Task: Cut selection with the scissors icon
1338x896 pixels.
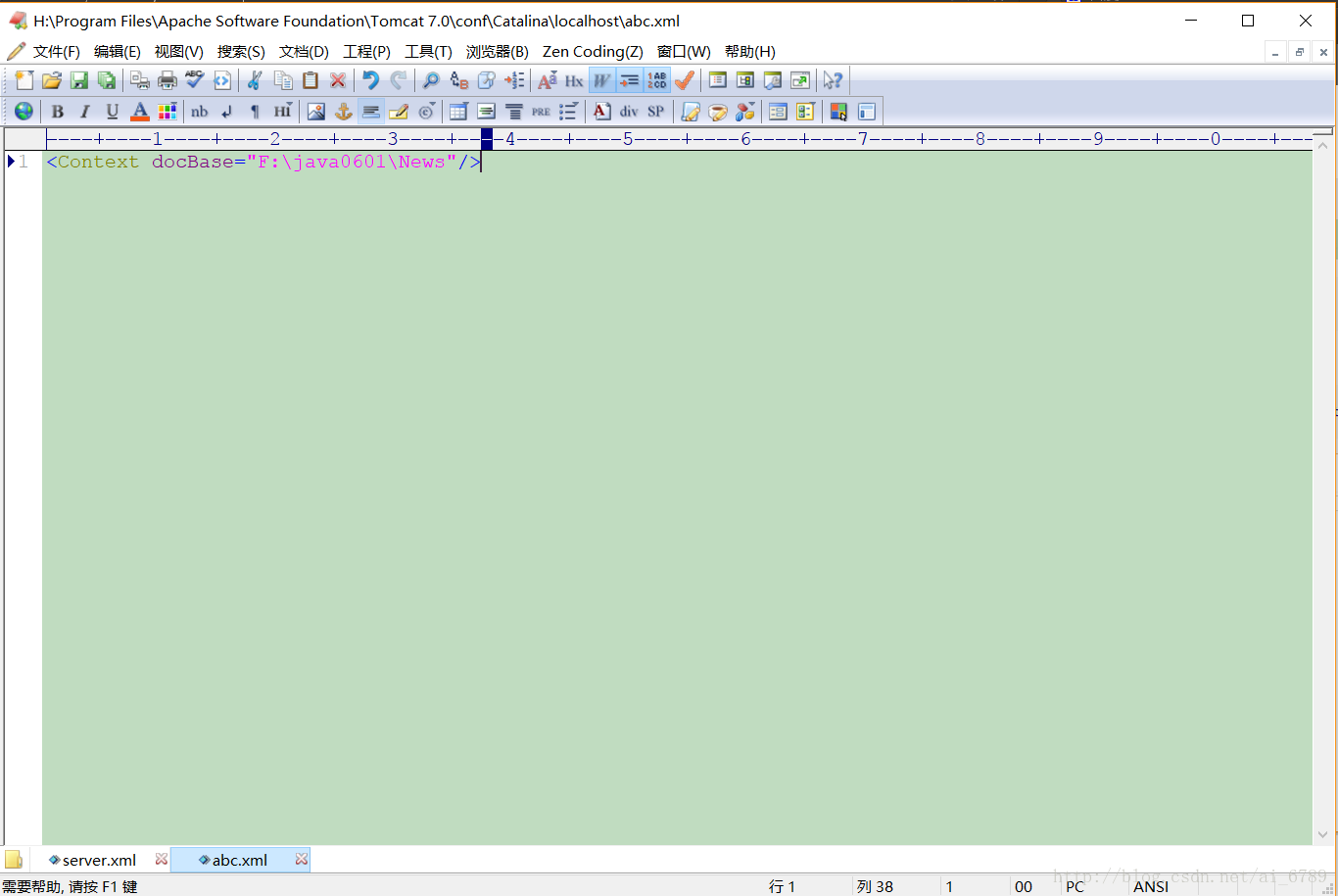Action: coord(255,80)
